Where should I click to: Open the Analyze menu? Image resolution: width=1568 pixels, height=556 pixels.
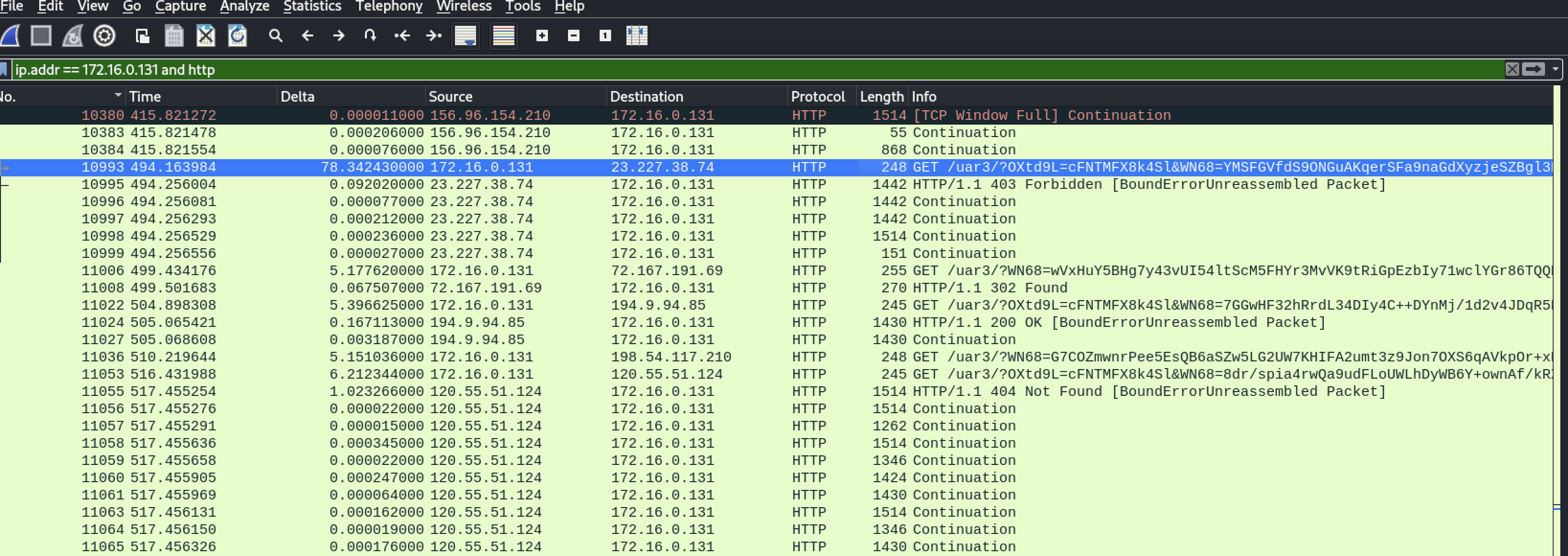tap(244, 7)
